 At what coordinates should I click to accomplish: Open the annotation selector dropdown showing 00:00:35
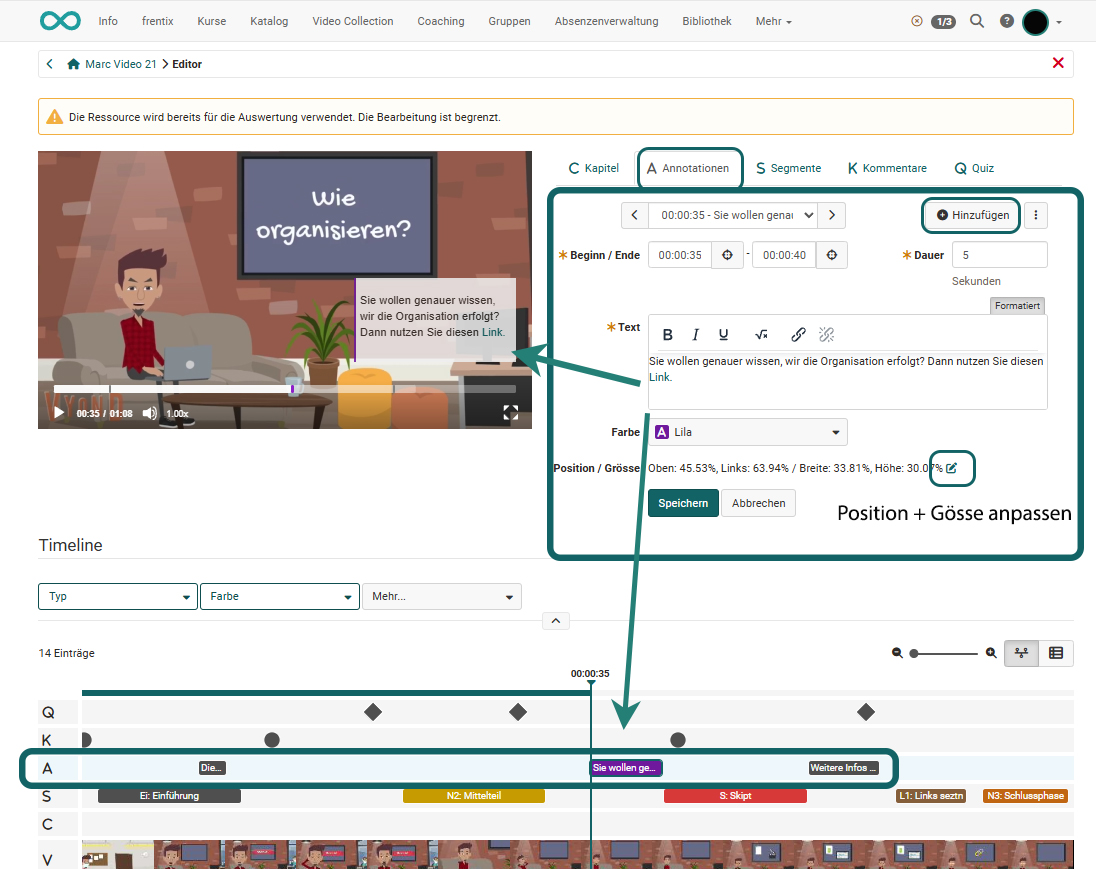tap(733, 215)
